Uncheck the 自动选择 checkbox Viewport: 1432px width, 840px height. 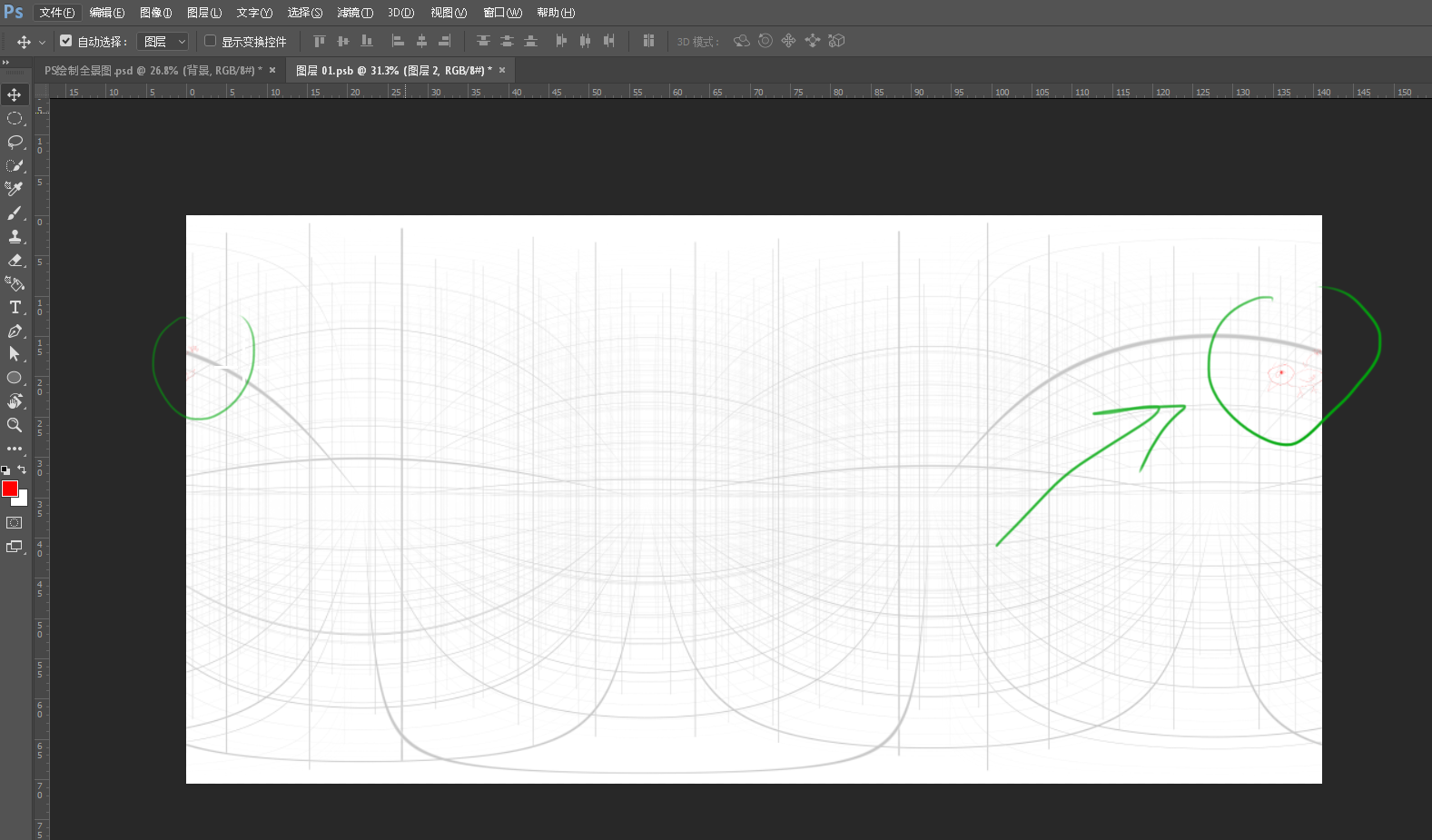[x=66, y=41]
